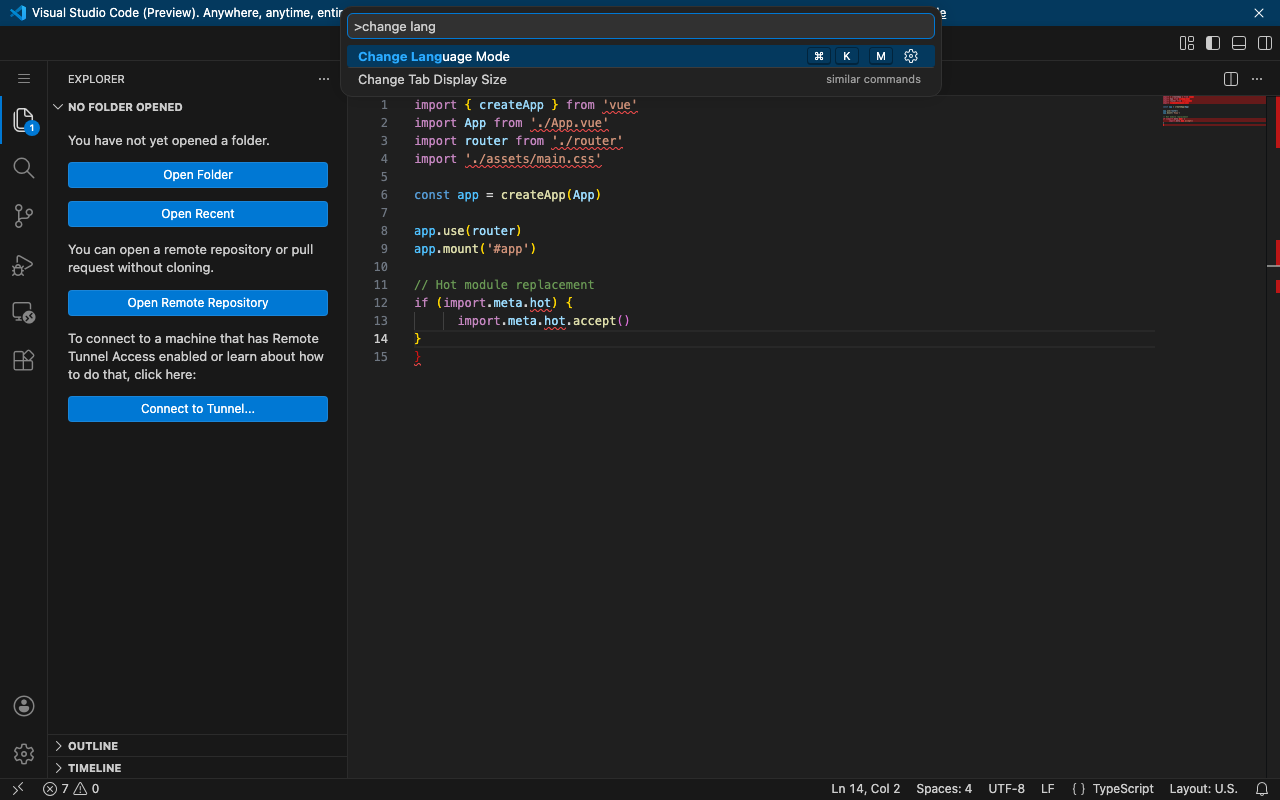Open the Run and Debug view
Screen dimensions: 1280x800
coord(24,265)
